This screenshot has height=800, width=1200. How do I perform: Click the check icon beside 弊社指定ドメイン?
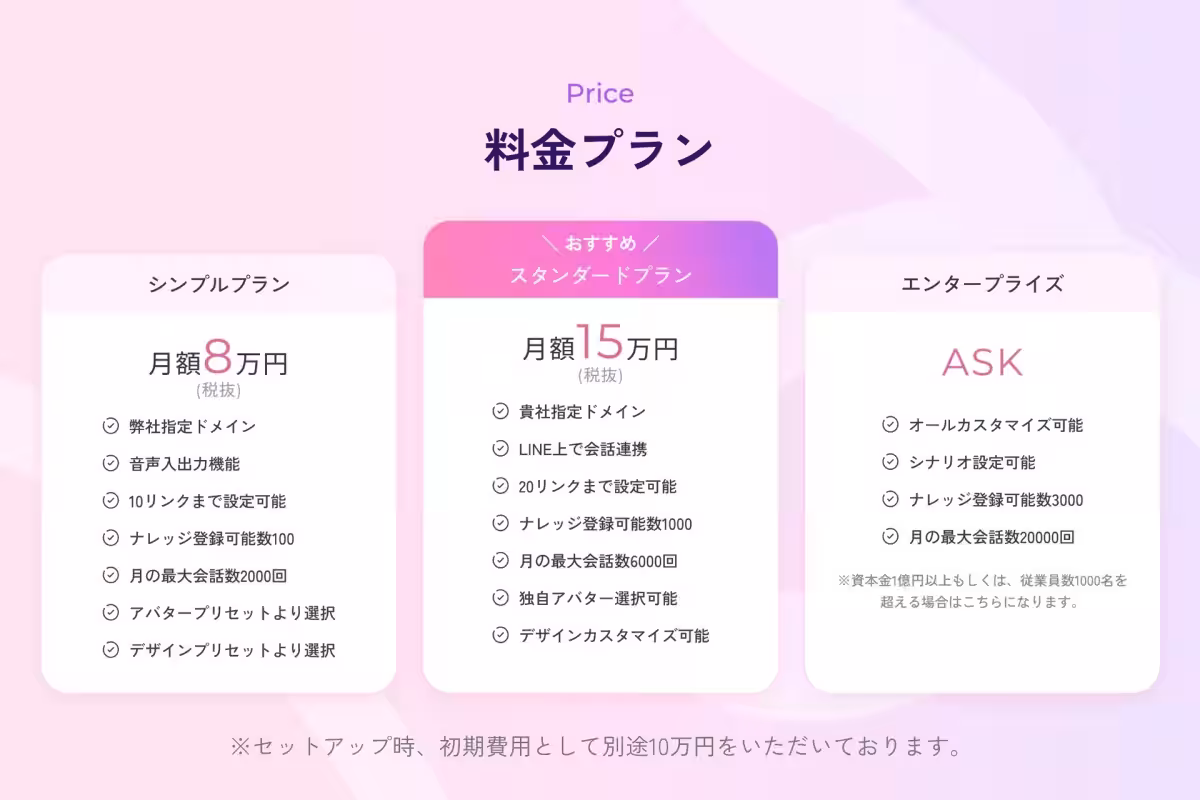(111, 426)
